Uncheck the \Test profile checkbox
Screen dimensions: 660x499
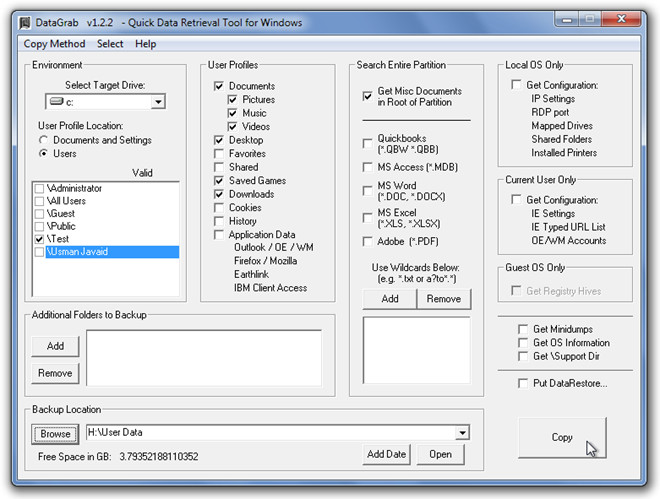click(x=39, y=240)
